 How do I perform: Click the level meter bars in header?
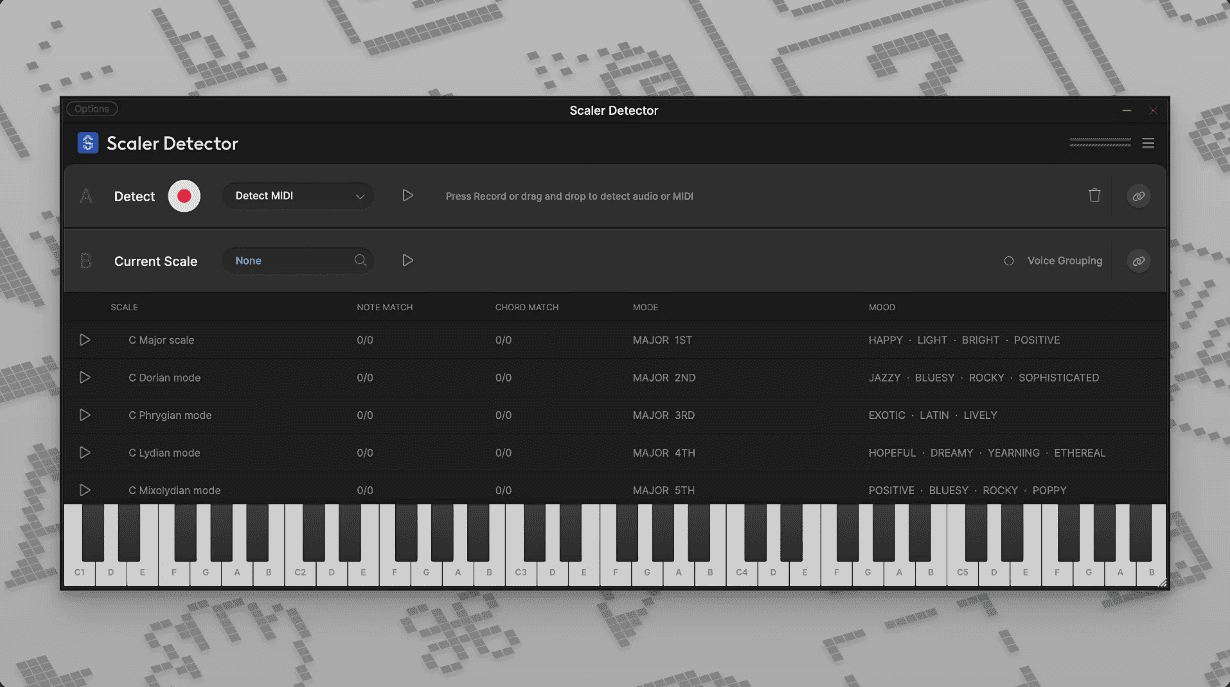(1100, 143)
